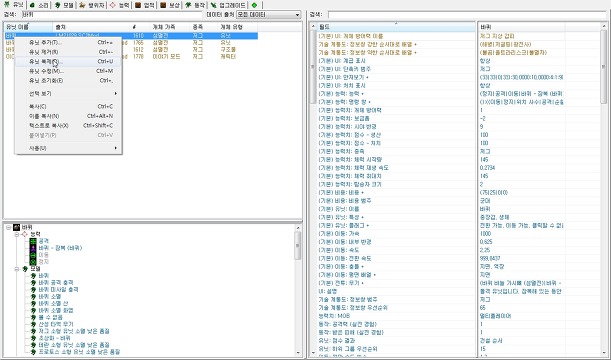Select the 바퀴 소멸 model tree row

coord(49,296)
